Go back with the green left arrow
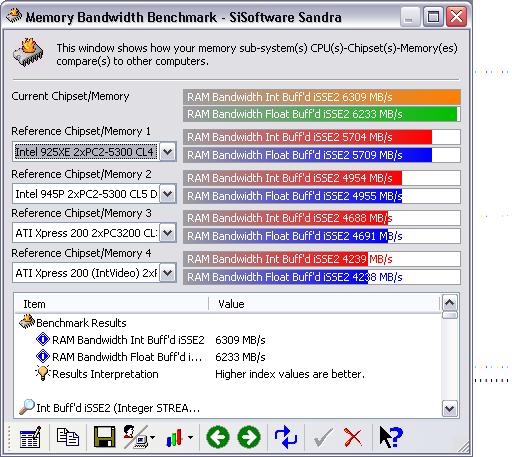512x457 pixels. click(x=218, y=437)
